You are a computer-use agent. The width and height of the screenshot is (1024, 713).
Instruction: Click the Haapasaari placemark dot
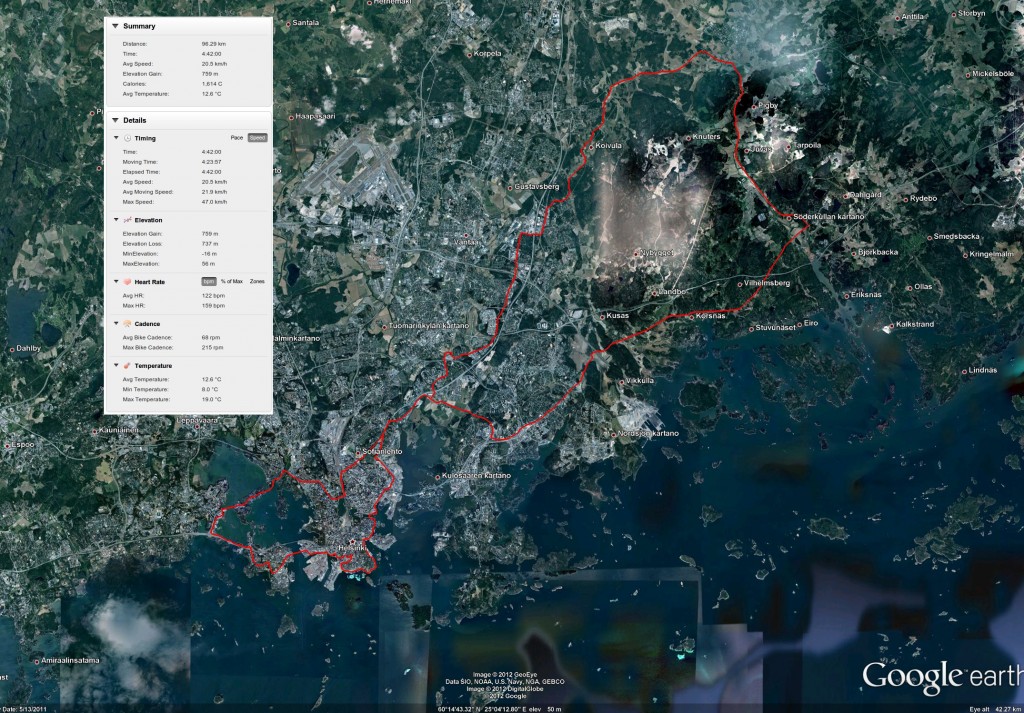[291, 118]
